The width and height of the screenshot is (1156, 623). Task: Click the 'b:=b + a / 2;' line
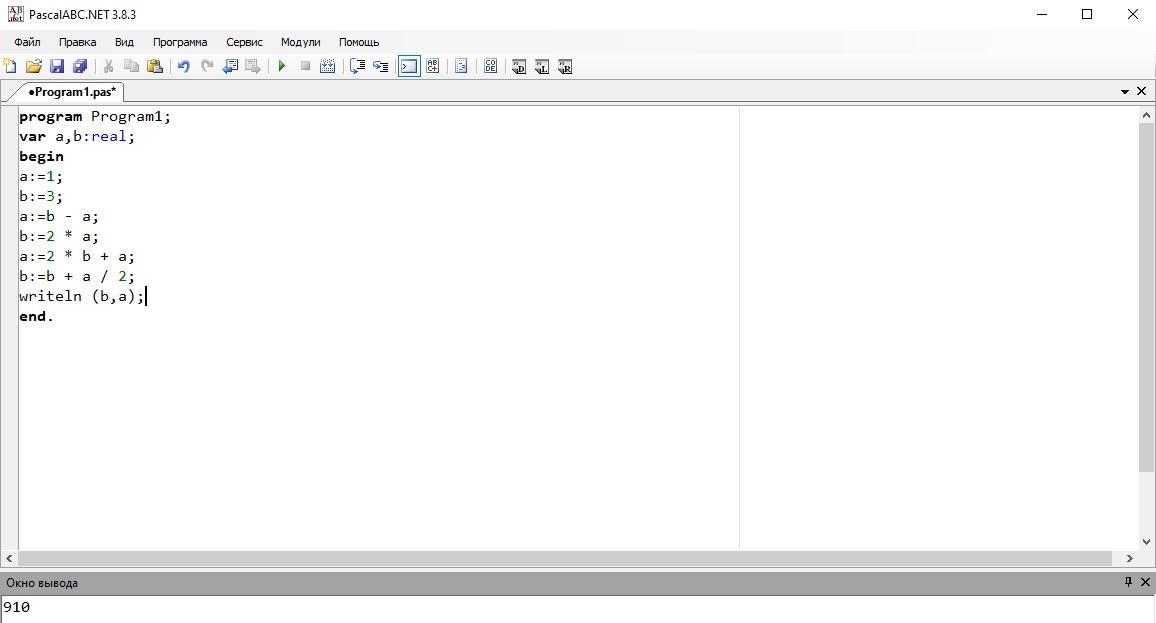pyautogui.click(x=77, y=276)
